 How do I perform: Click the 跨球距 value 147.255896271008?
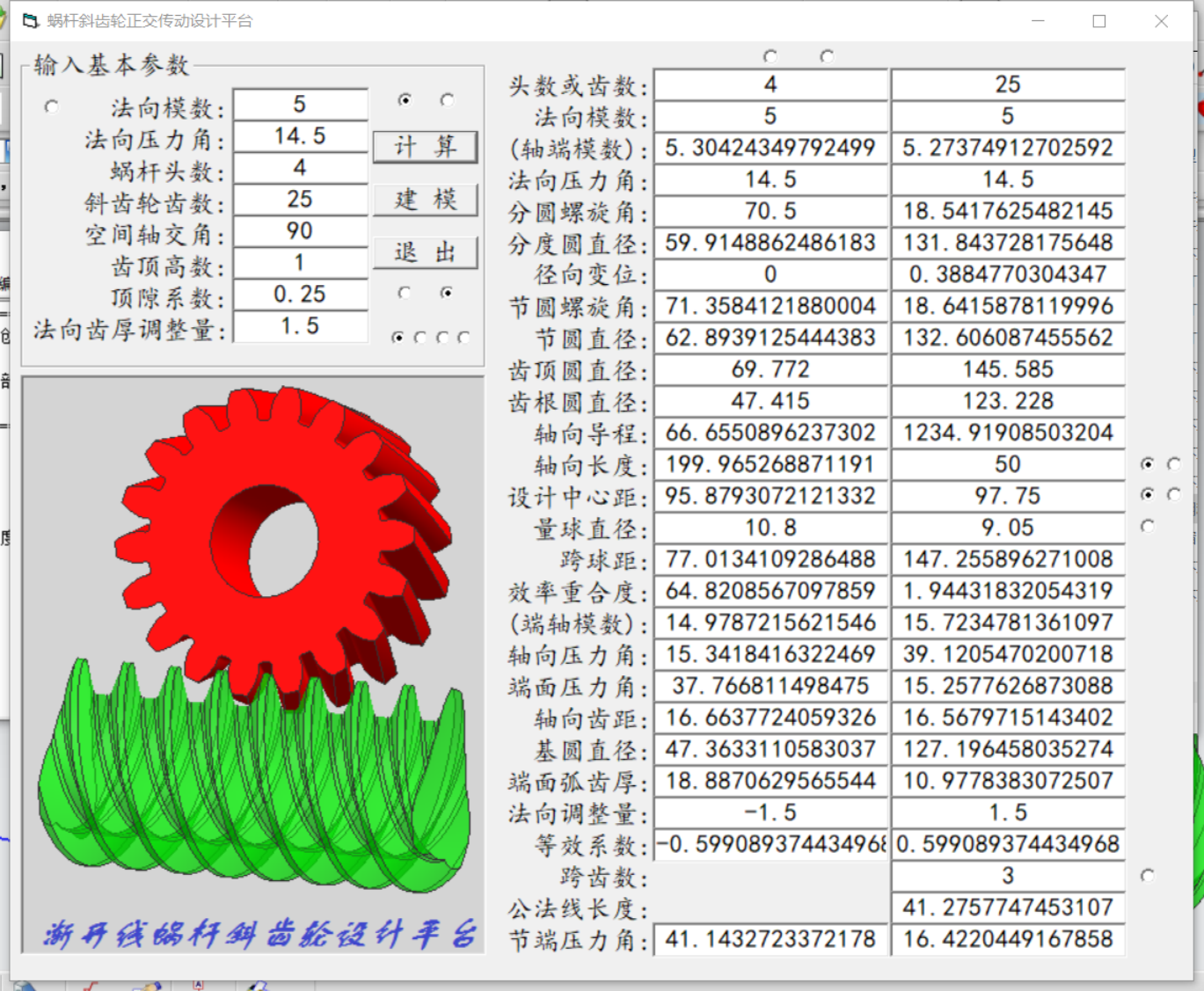(x=1008, y=559)
